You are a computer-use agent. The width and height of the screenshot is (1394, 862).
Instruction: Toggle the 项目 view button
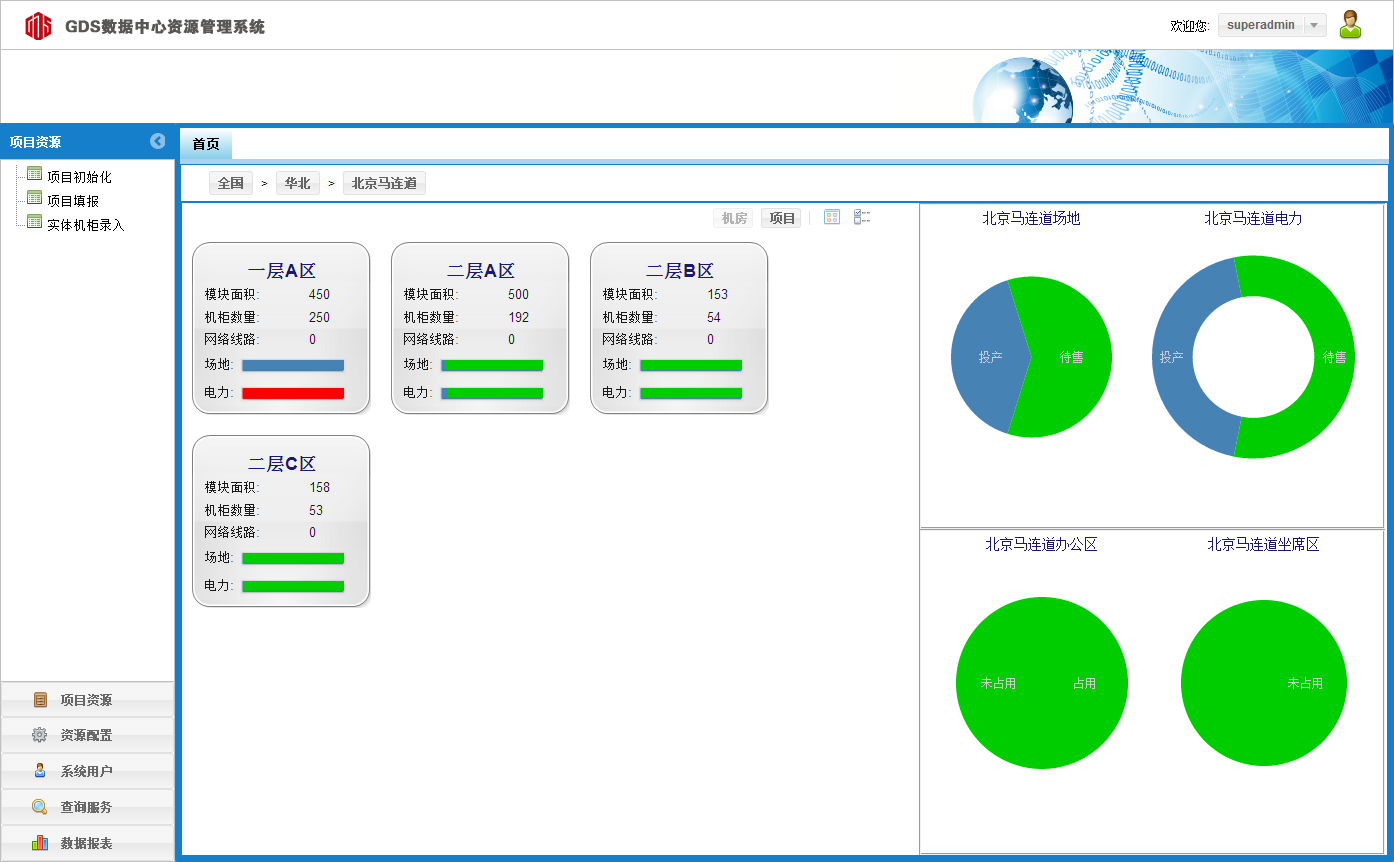[782, 218]
